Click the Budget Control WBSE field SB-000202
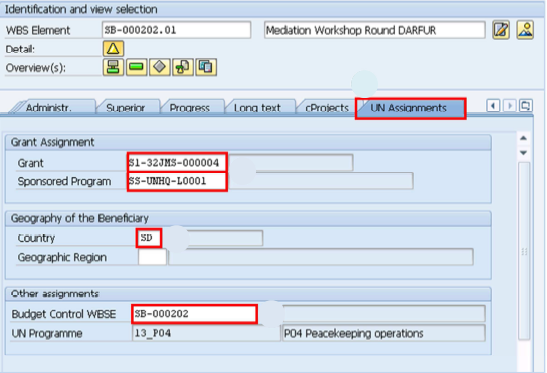 (x=195, y=314)
